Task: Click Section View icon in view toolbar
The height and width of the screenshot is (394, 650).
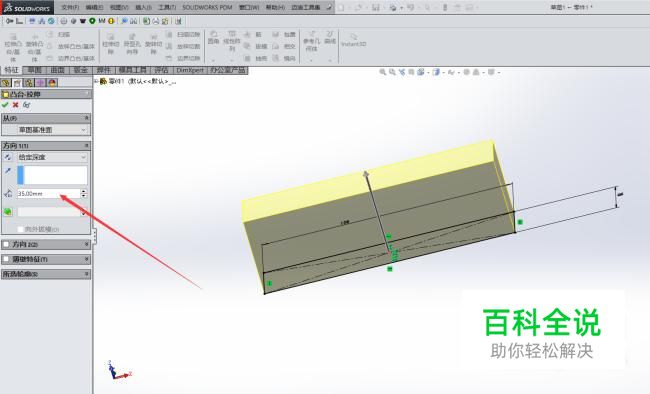Action: [411, 72]
